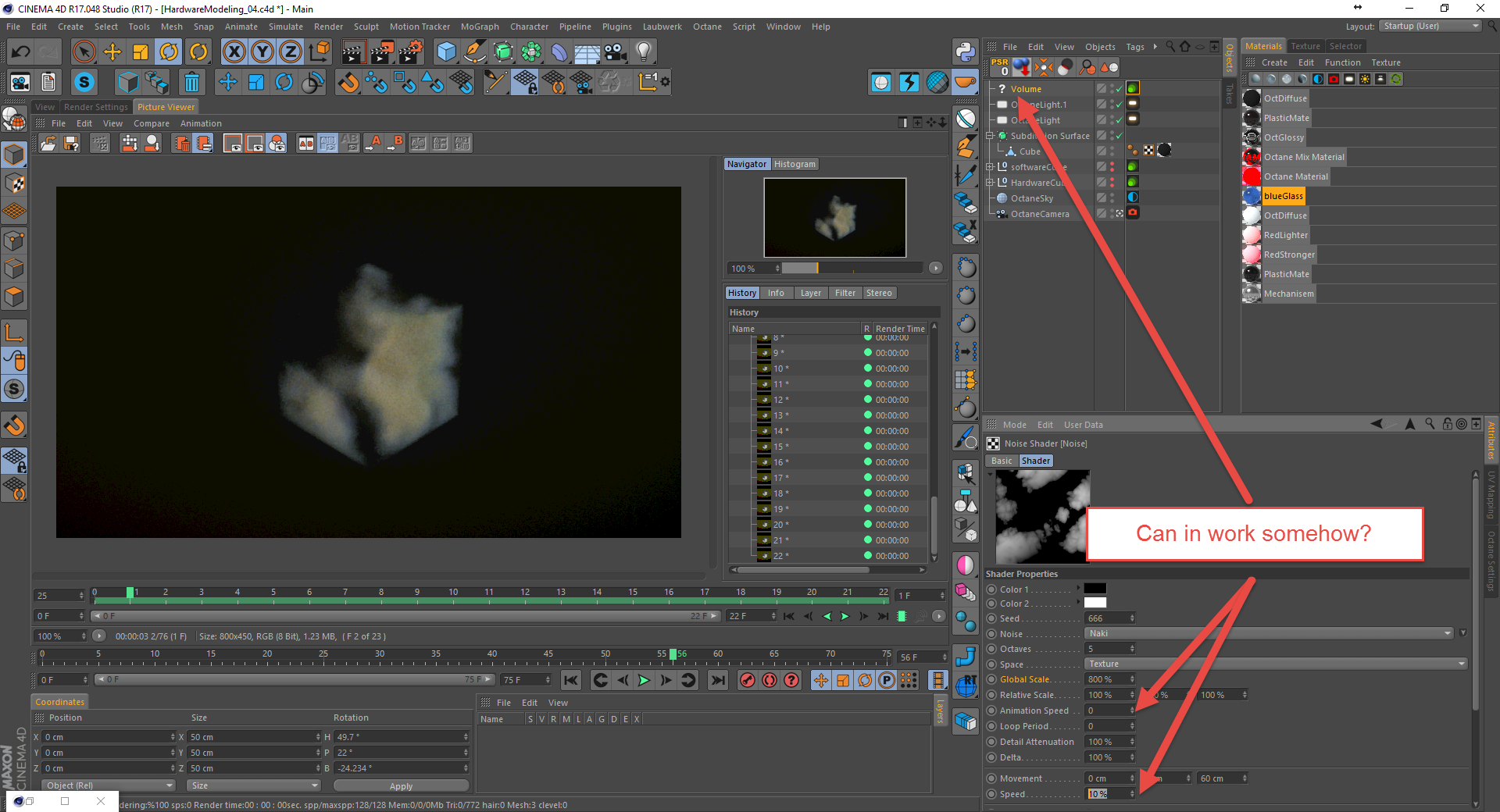The image size is (1500, 812).
Task: Click Save image icon in Picture Viewer
Action: pyautogui.click(x=71, y=143)
